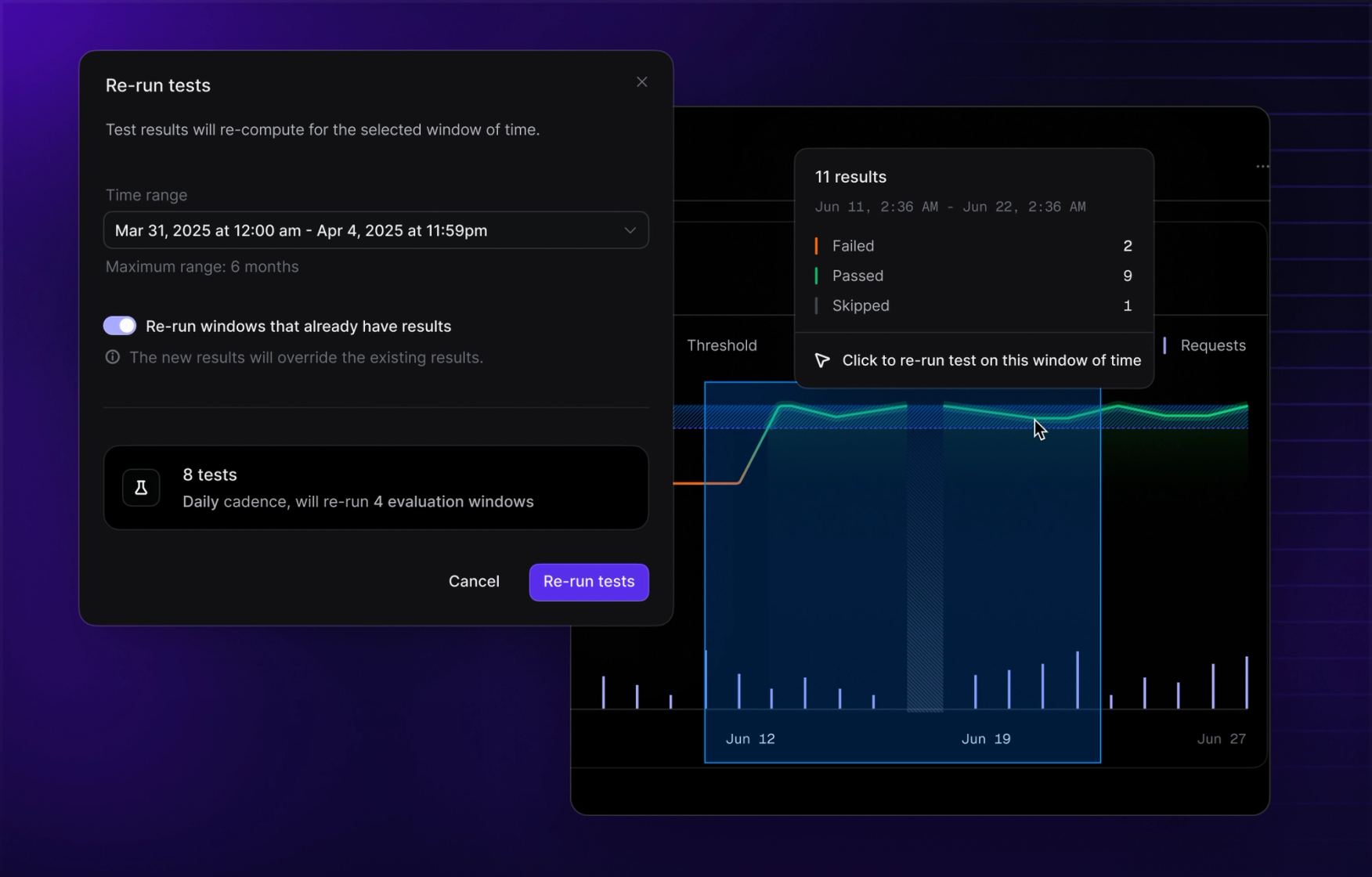This screenshot has height=877, width=1372.
Task: Close the Re-run tests dialog
Action: [x=641, y=82]
